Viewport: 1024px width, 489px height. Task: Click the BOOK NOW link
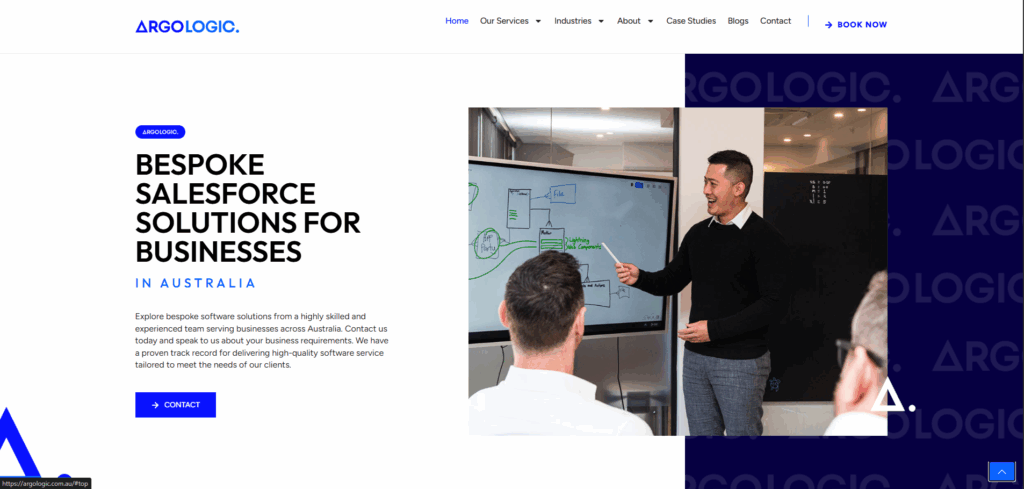click(x=856, y=25)
